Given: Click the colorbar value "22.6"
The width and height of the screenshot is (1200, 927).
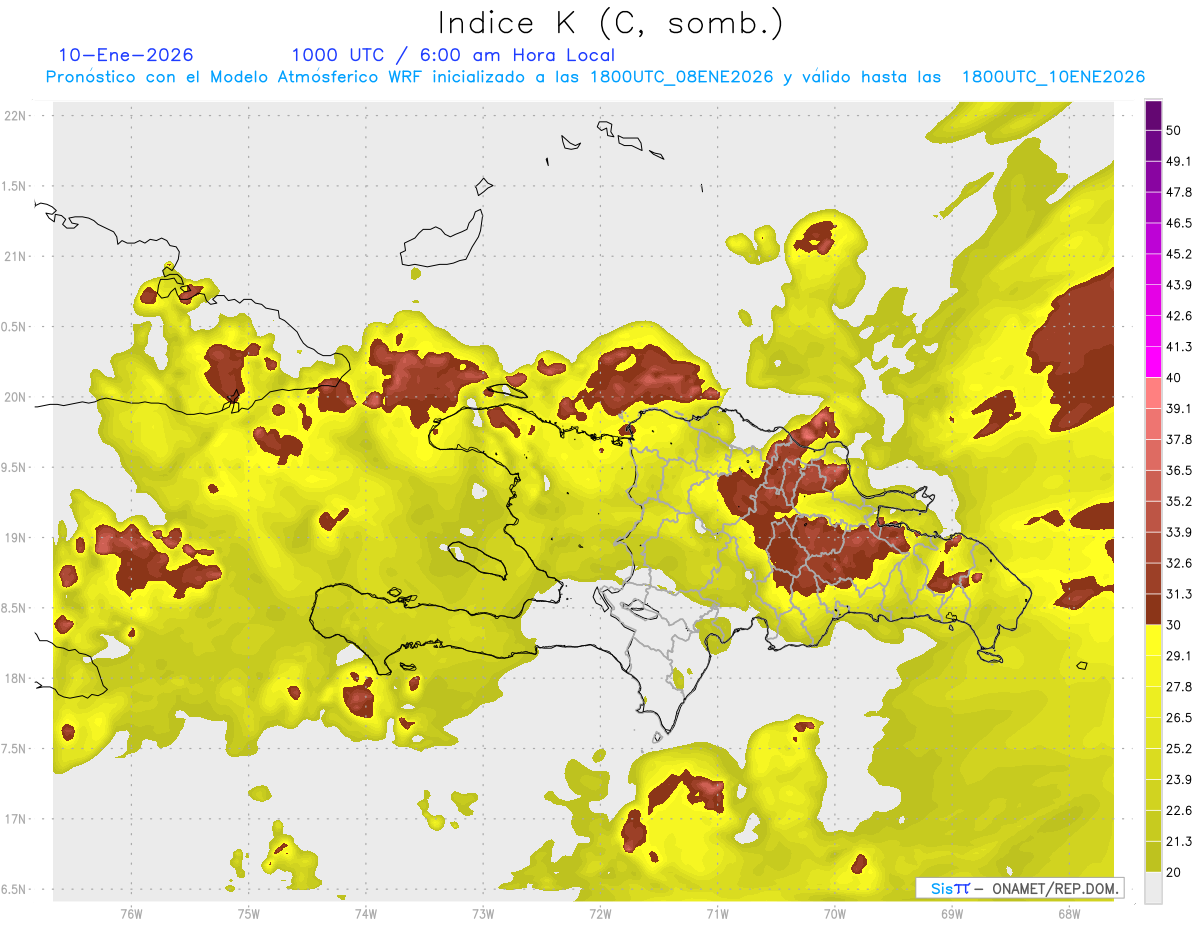Looking at the screenshot, I should click(1179, 811).
